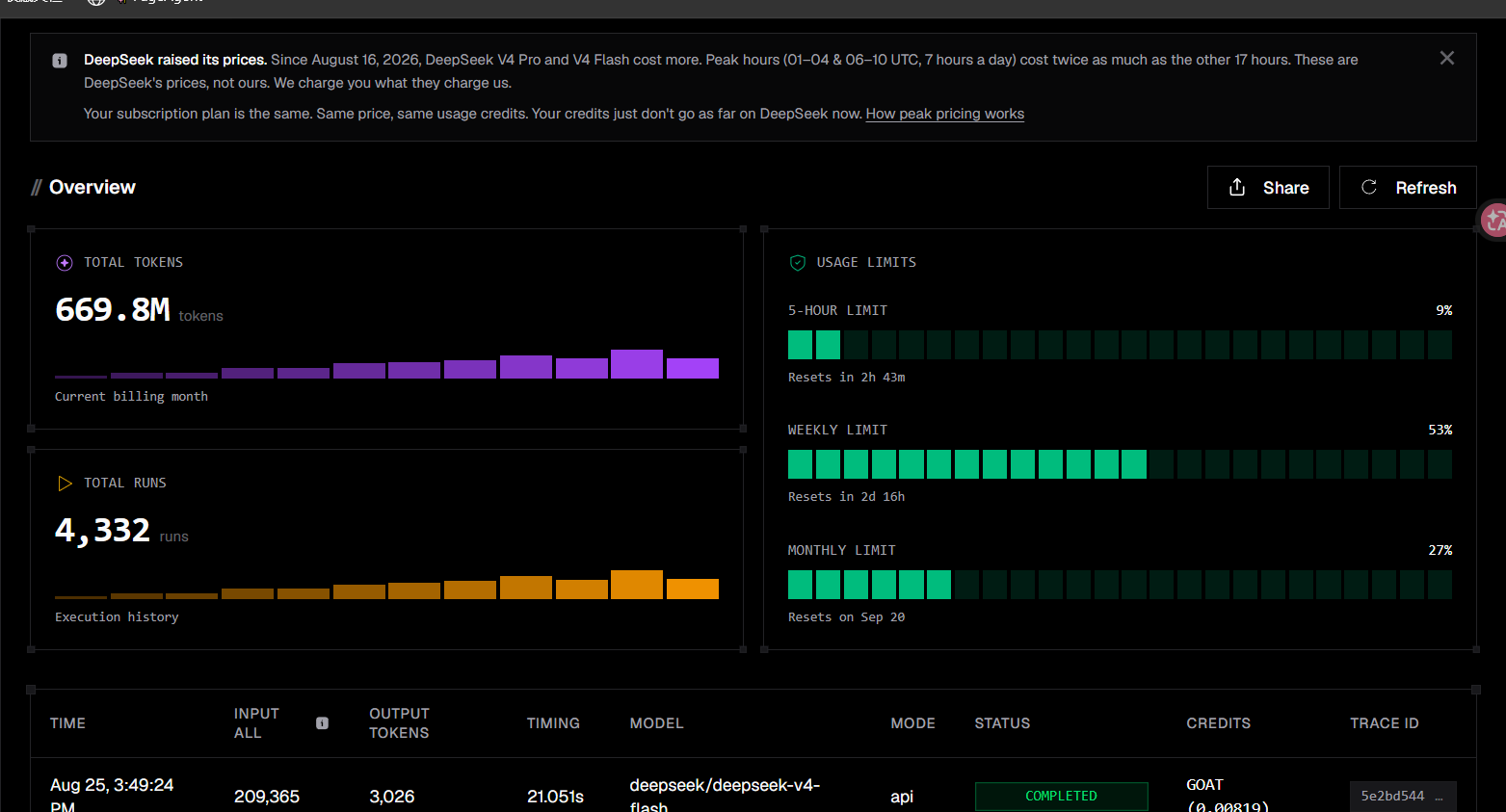This screenshot has width=1506, height=812.
Task: Click the 5e2bd544 trace ID chip
Action: [x=1403, y=796]
